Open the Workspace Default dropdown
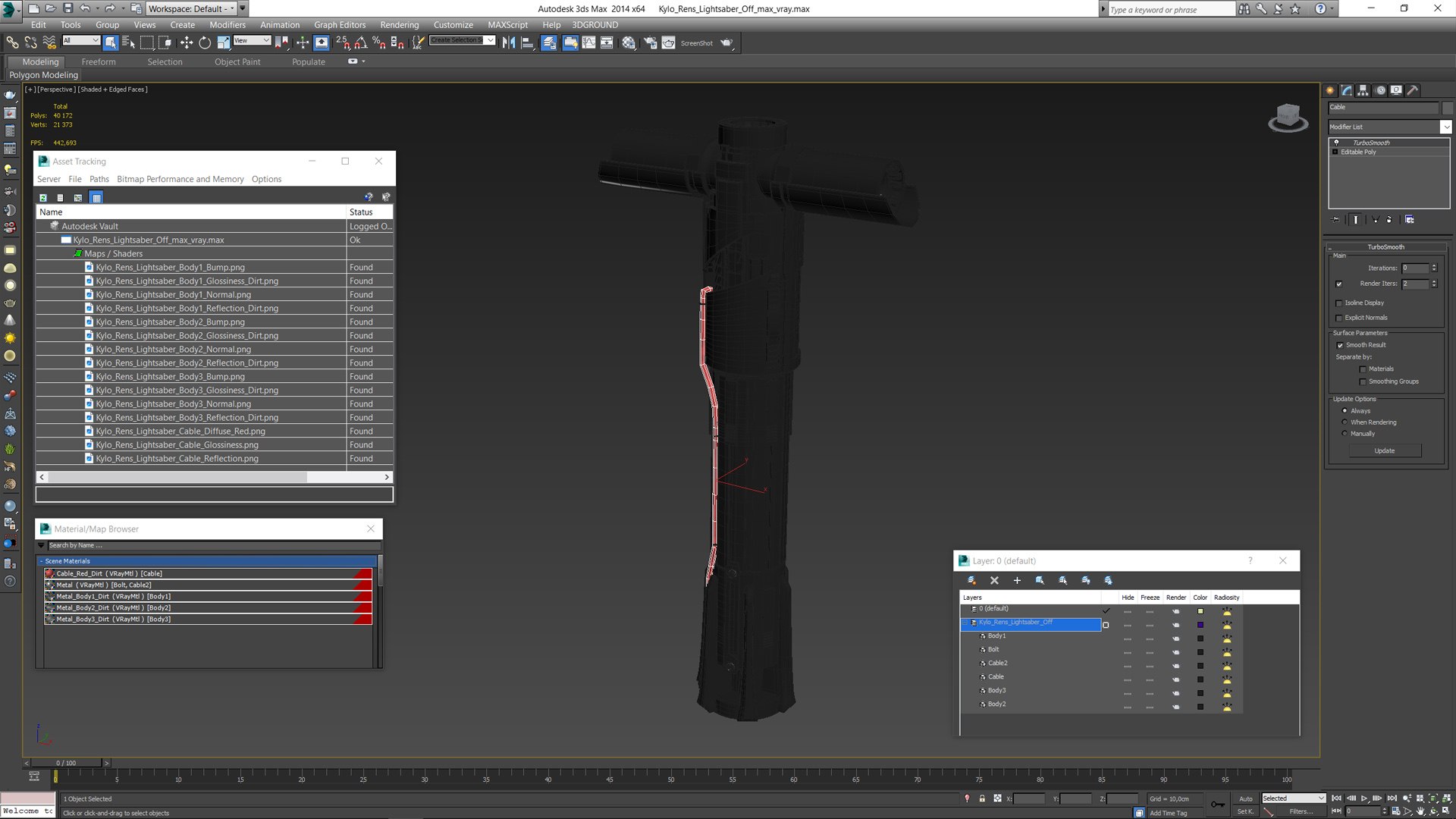 [191, 8]
